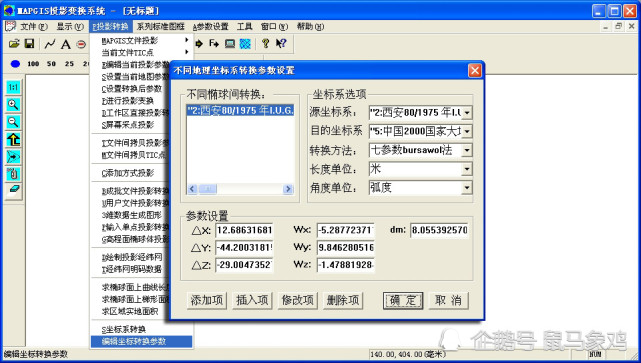The image size is (641, 363).
Task: Choose 坐标系转换 menu entry
Action: [x=123, y=329]
